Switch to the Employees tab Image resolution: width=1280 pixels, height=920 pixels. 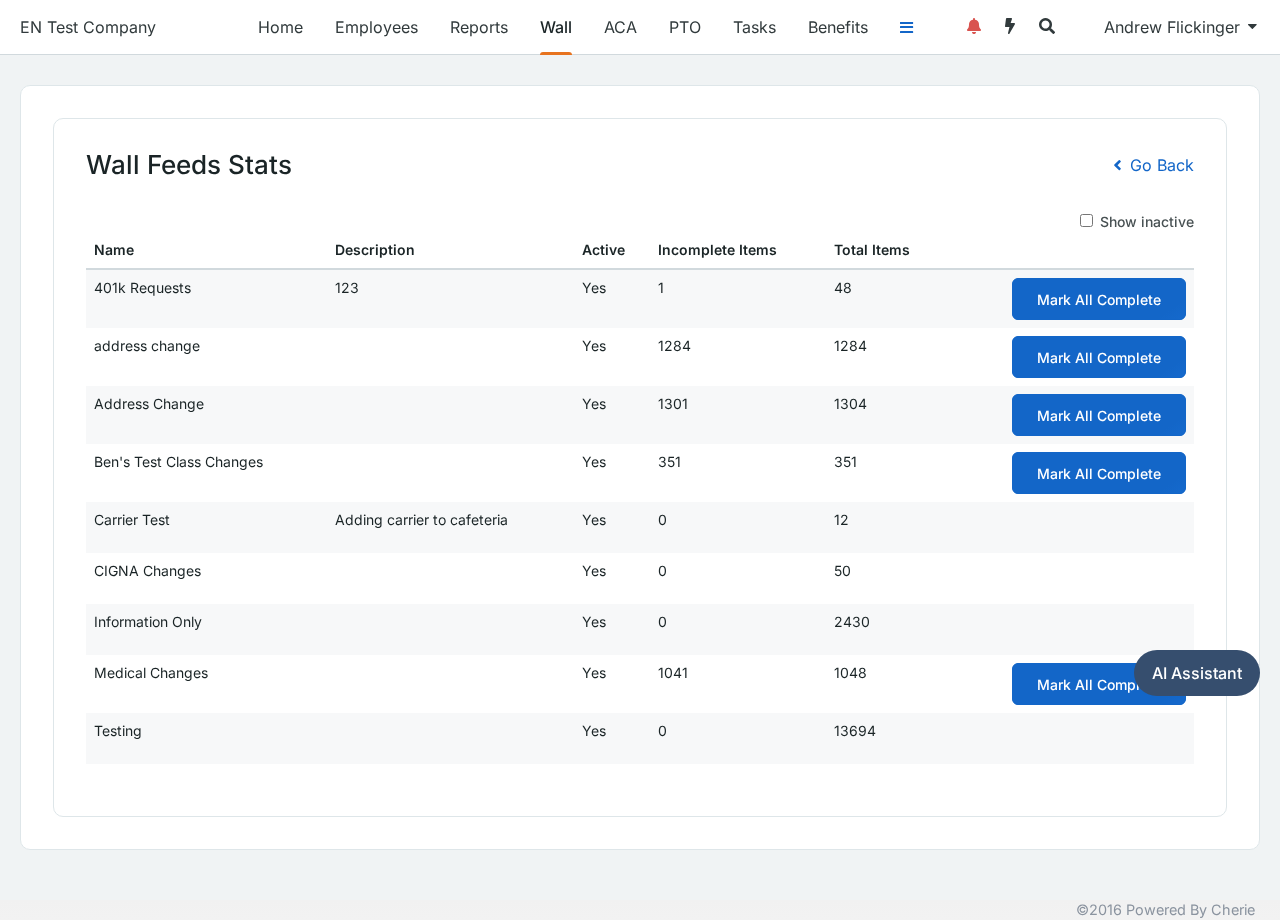(x=376, y=27)
